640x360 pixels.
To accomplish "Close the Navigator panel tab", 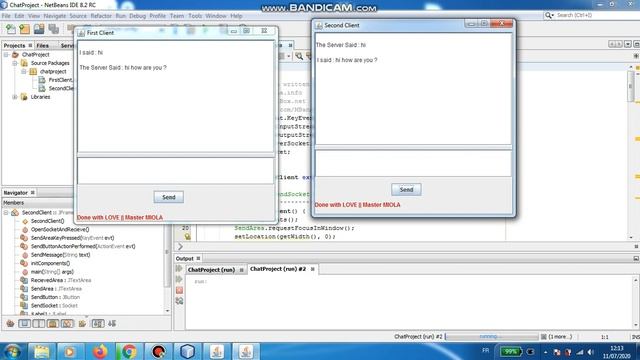I will tap(33, 193).
